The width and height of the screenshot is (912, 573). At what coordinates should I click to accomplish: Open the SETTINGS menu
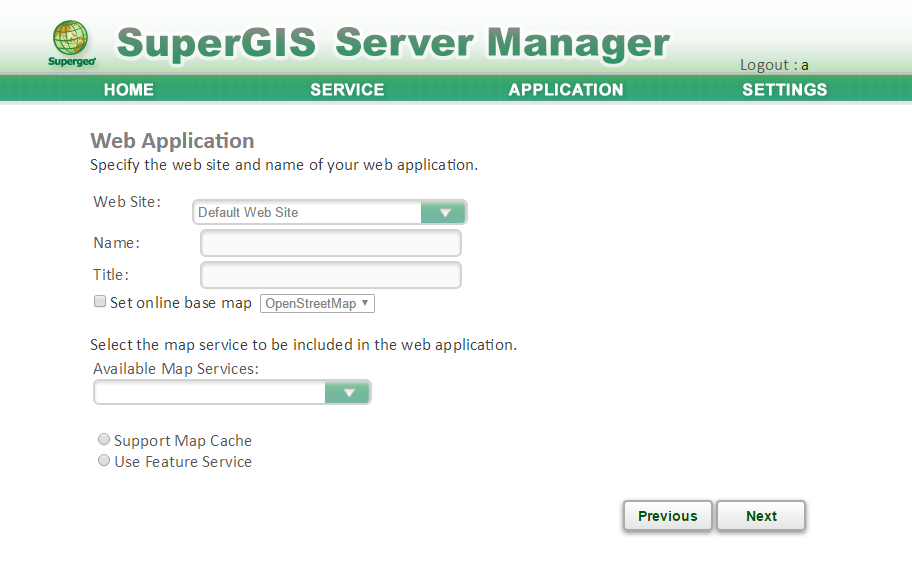tap(784, 90)
